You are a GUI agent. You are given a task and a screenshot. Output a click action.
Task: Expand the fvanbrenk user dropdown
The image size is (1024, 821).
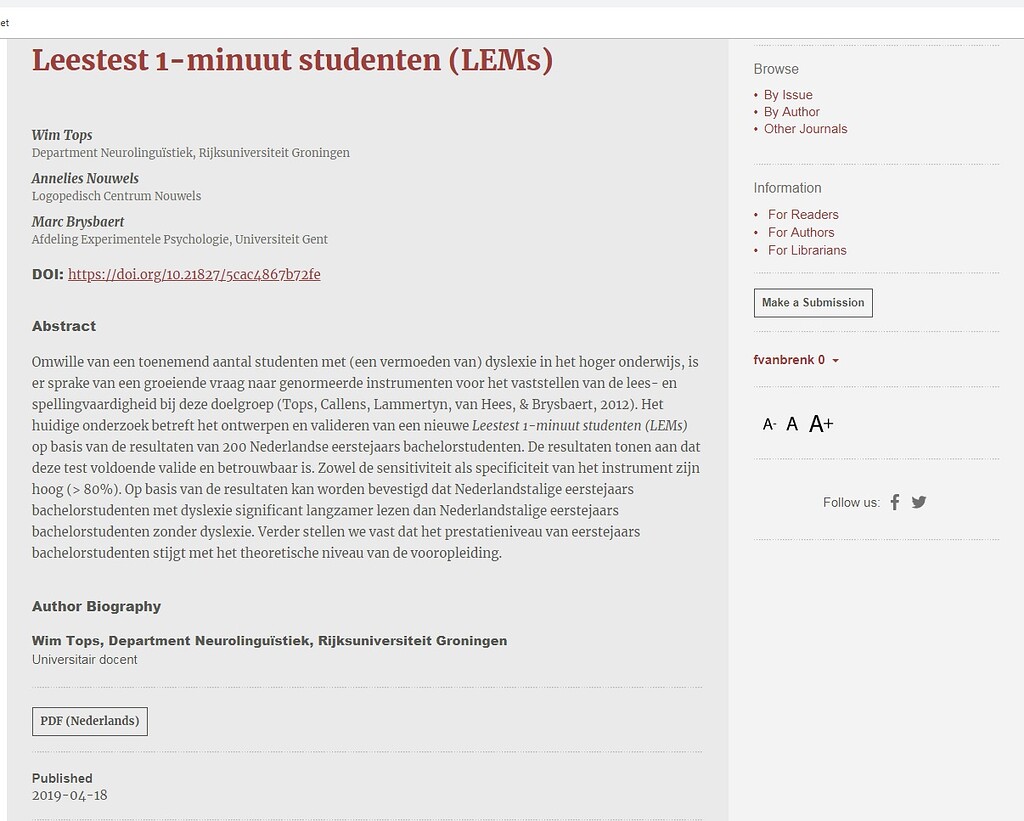coord(796,360)
